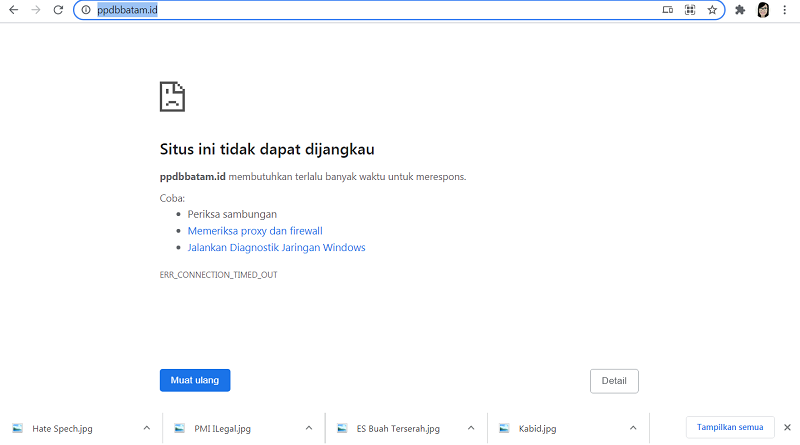Open the Extensions puzzle icon

[x=740, y=10]
